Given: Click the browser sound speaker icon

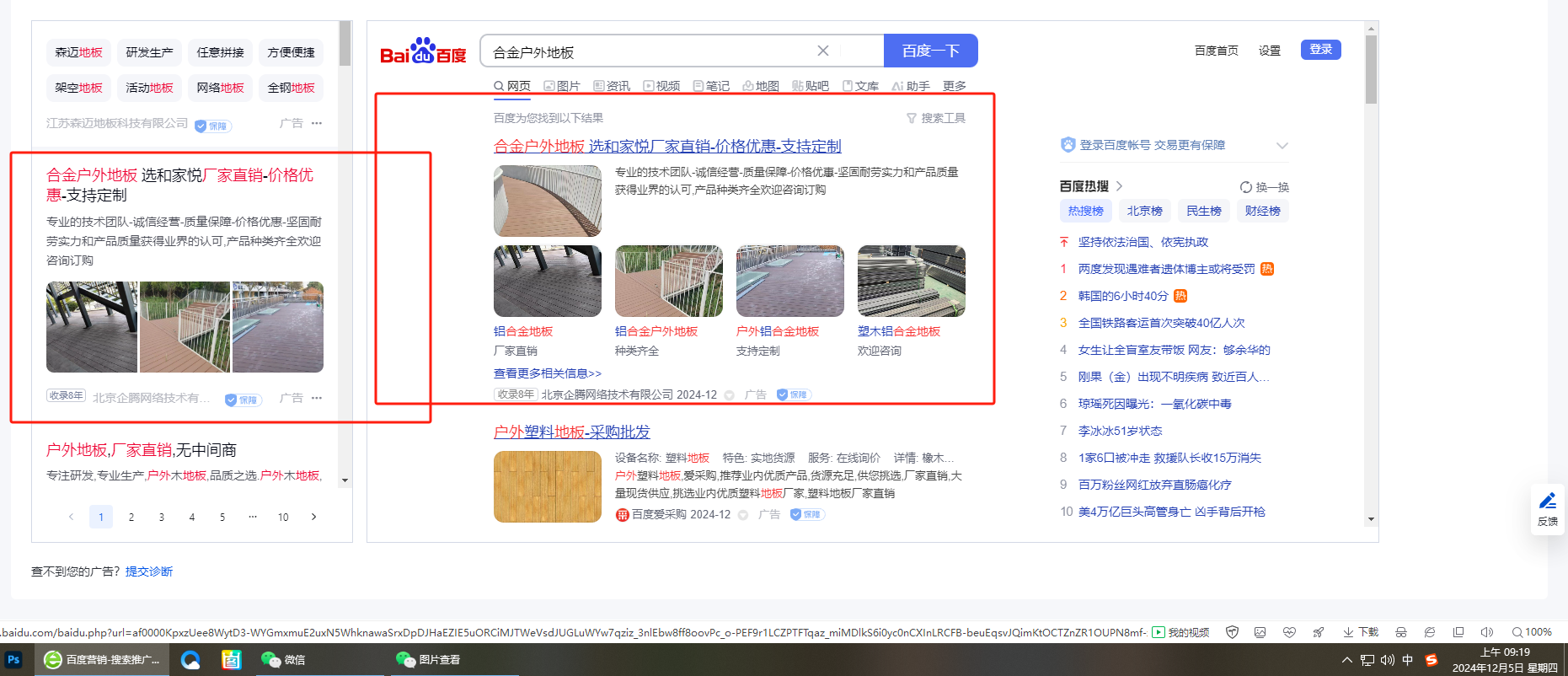Looking at the screenshot, I should click(1487, 632).
